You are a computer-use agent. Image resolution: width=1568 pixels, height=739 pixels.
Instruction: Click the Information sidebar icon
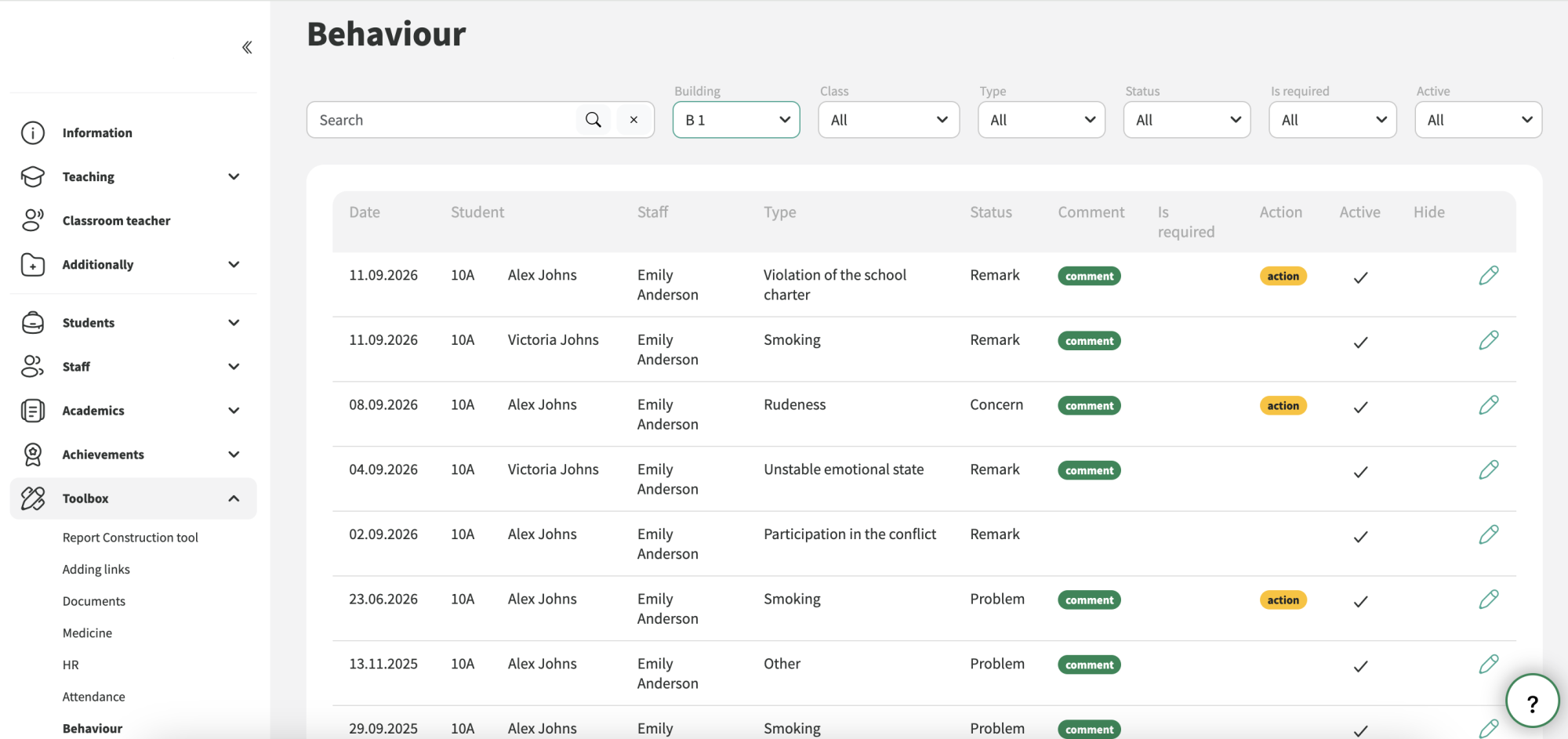tap(33, 133)
